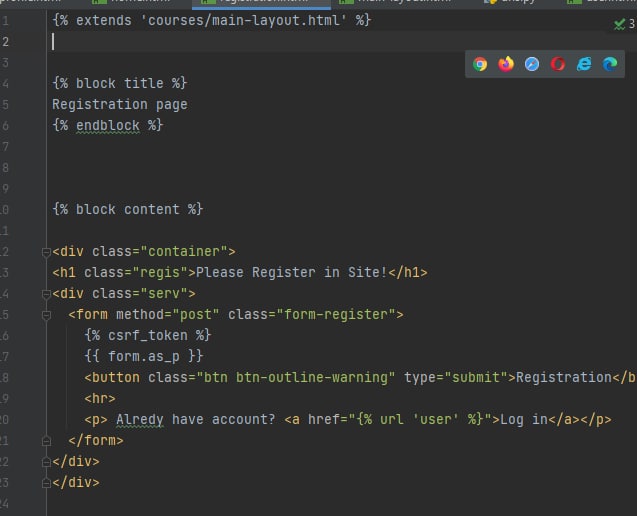This screenshot has width=637, height=516.
Task: Click fold end marker at </form>
Action: click(x=46, y=441)
